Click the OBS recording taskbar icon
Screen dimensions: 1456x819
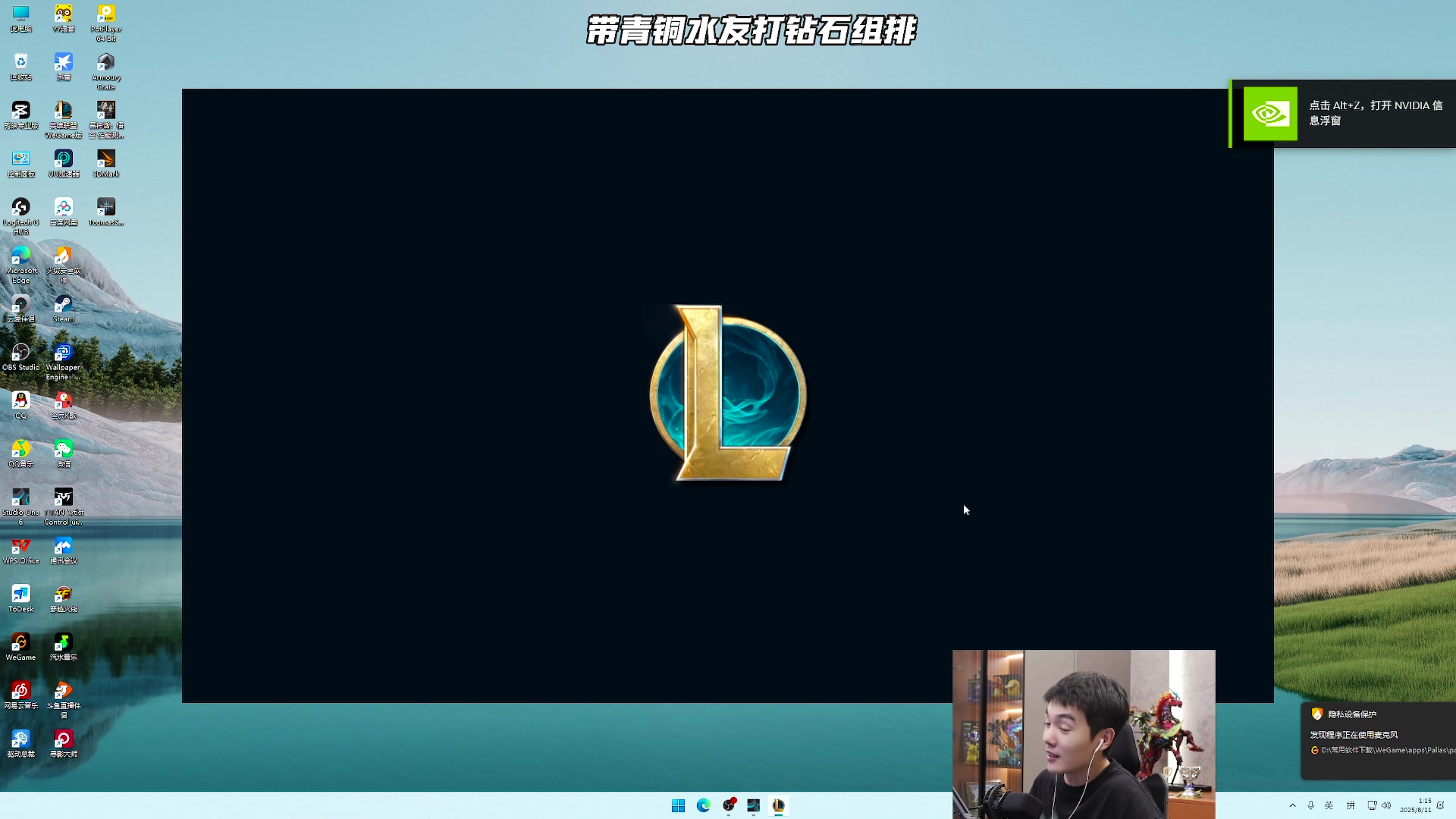[x=729, y=805]
